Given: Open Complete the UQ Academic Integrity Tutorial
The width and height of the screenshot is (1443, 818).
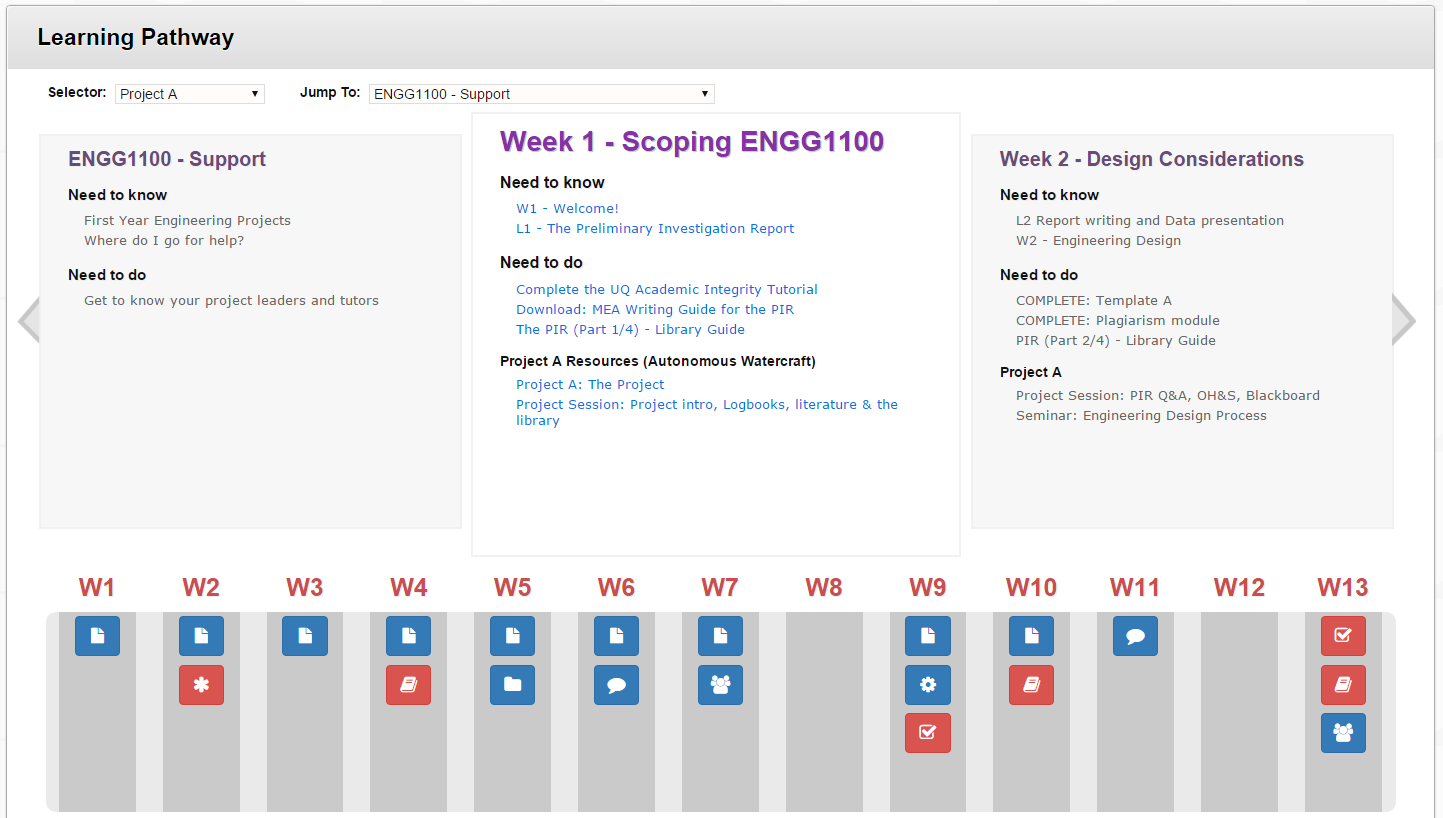Looking at the screenshot, I should [667, 290].
